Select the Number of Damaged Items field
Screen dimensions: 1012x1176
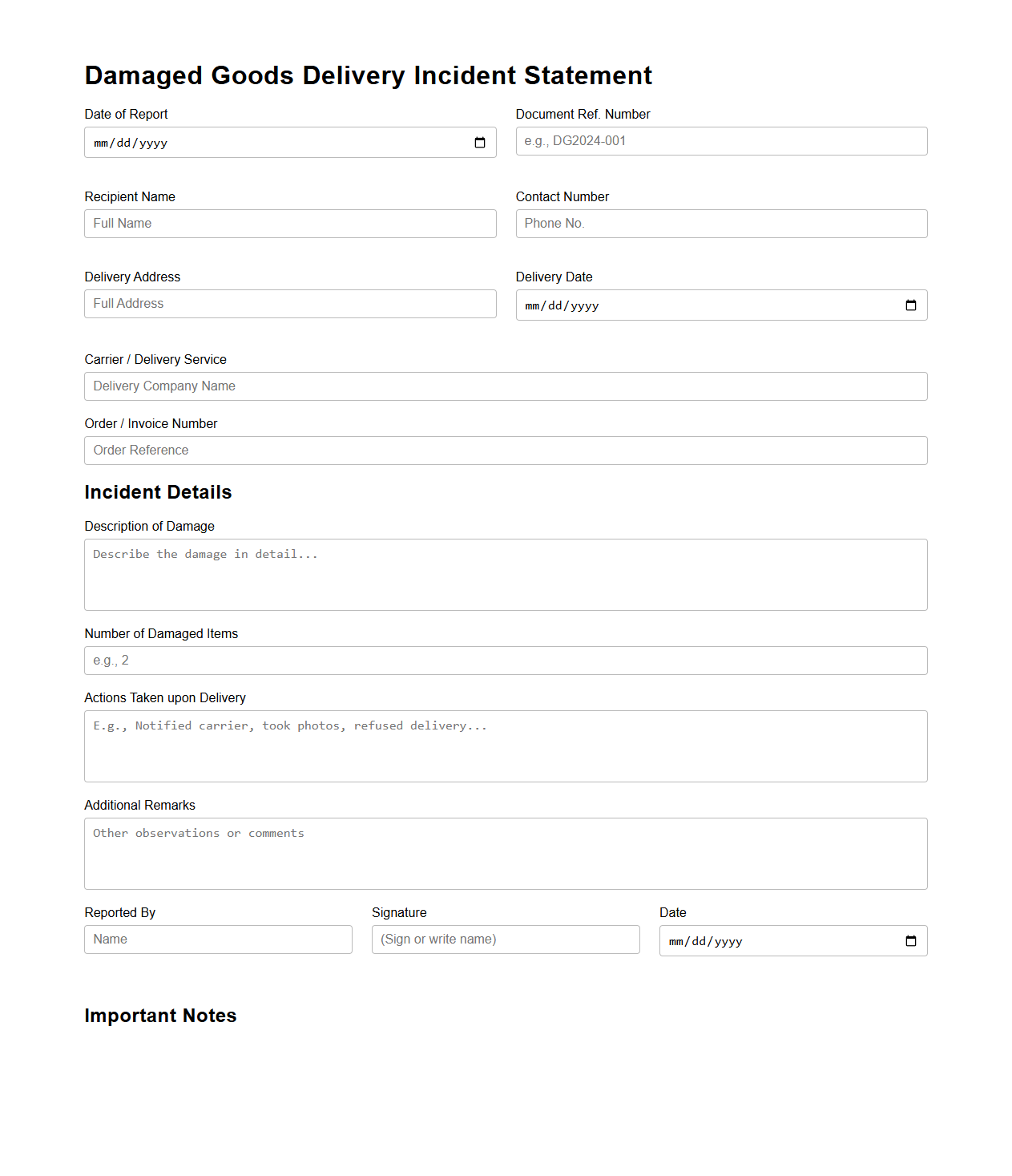(x=506, y=661)
